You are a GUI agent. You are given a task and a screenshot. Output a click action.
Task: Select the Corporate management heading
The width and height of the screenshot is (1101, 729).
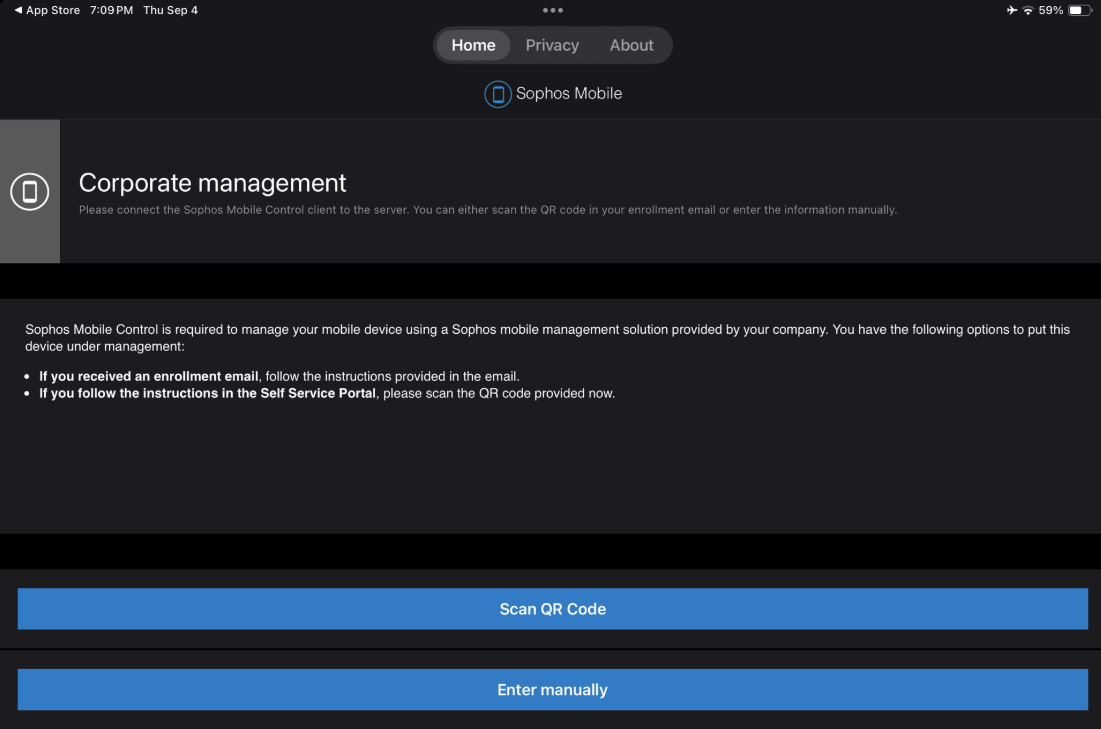(x=212, y=183)
